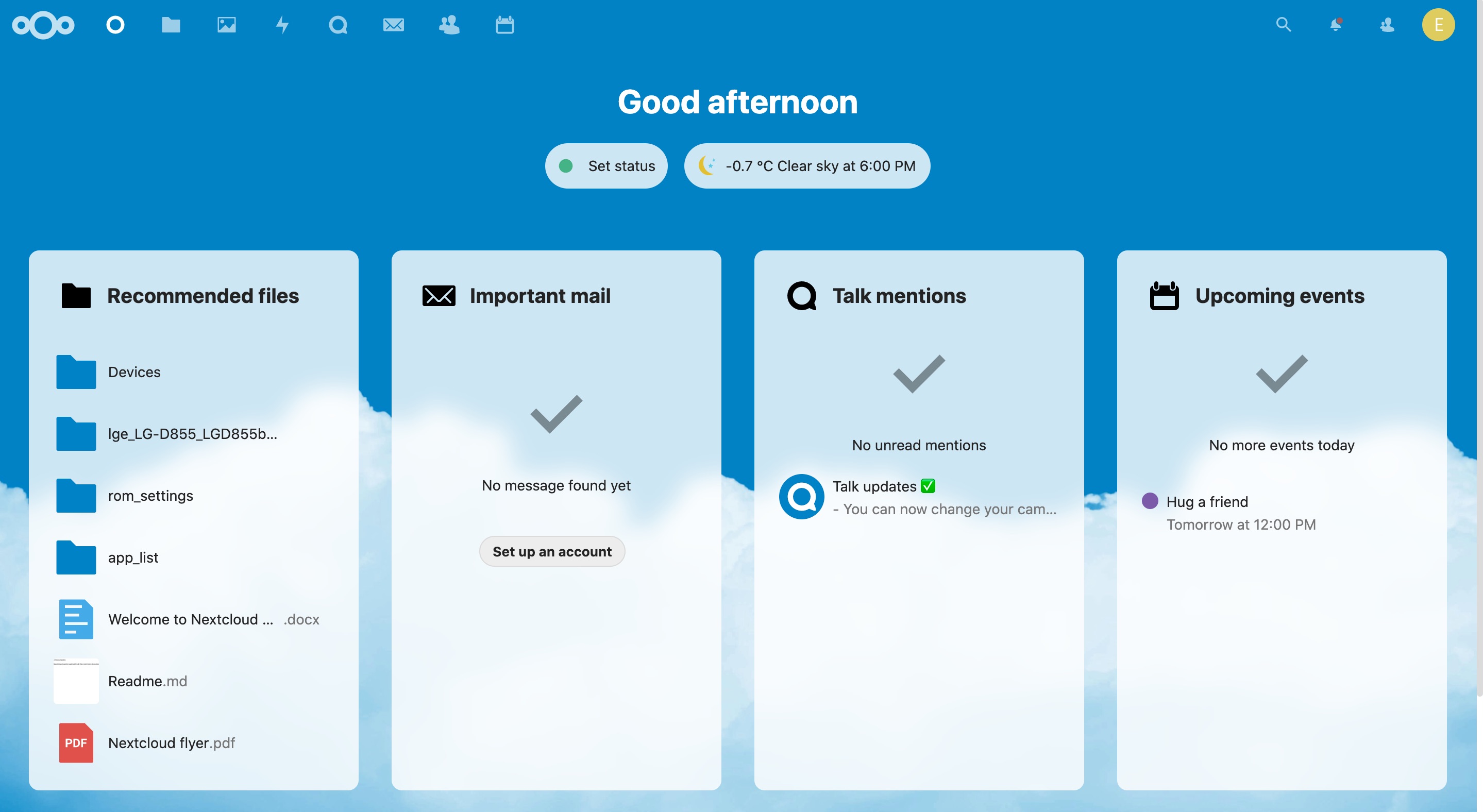
Task: Select the Nextcloud home logo
Action: point(45,24)
